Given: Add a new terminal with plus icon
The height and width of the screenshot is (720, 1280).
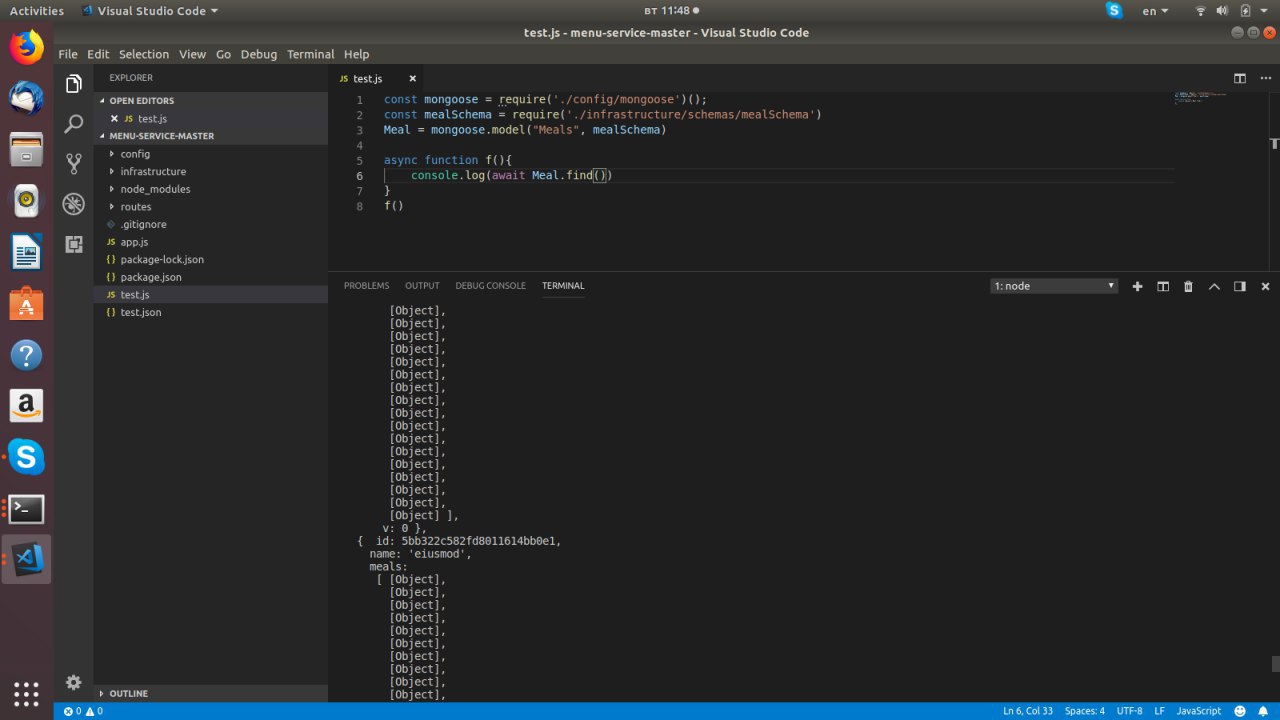Looking at the screenshot, I should click(1137, 286).
